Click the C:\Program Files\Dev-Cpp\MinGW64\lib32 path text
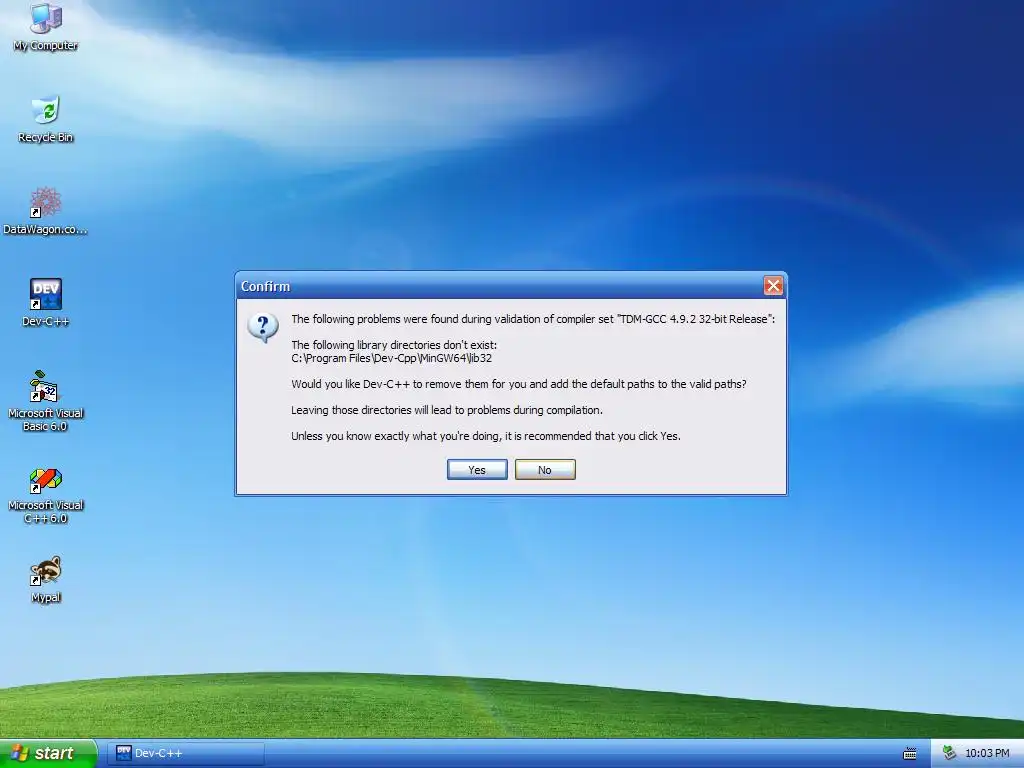 tap(391, 358)
